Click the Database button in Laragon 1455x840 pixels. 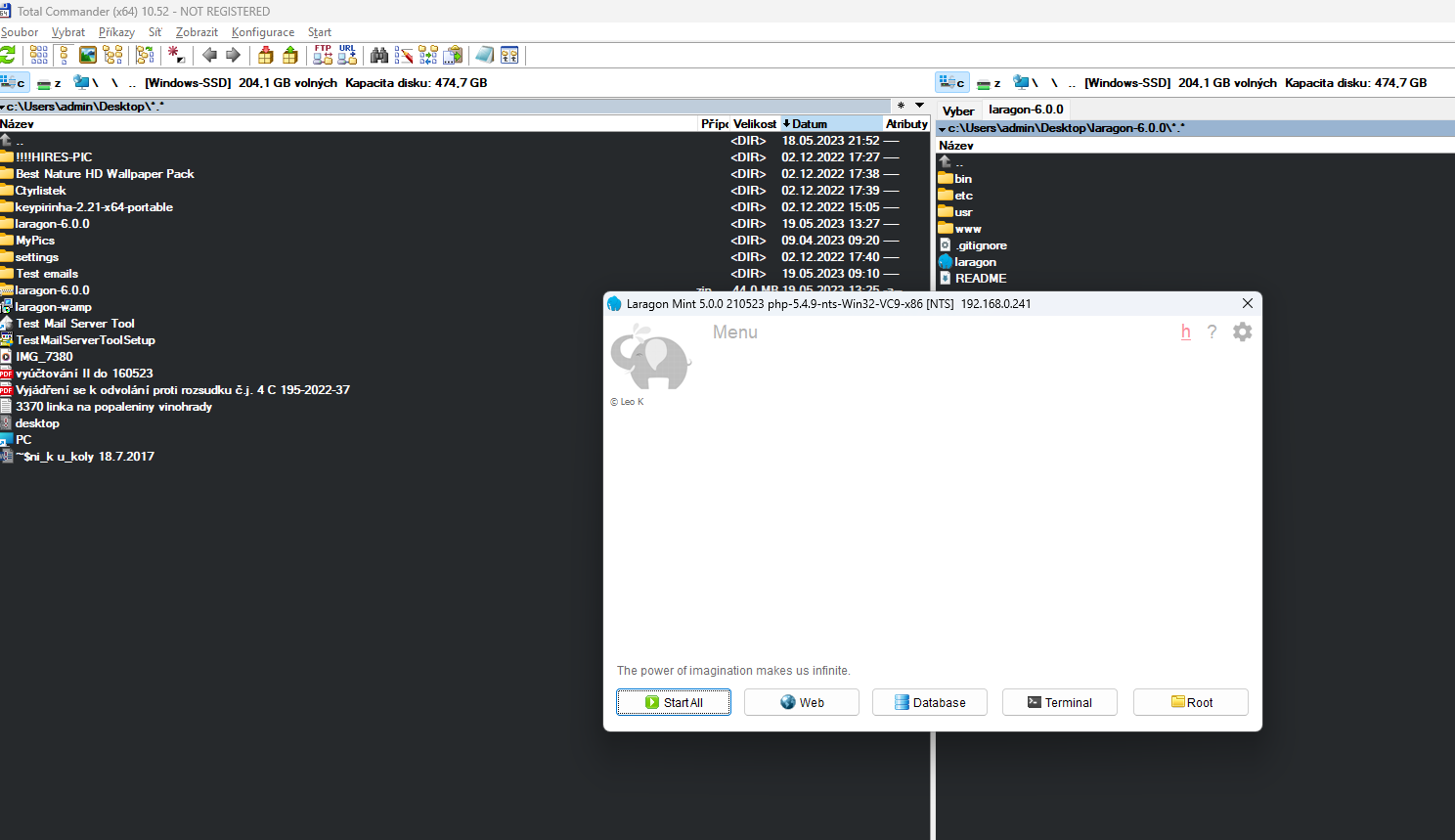[x=930, y=702]
